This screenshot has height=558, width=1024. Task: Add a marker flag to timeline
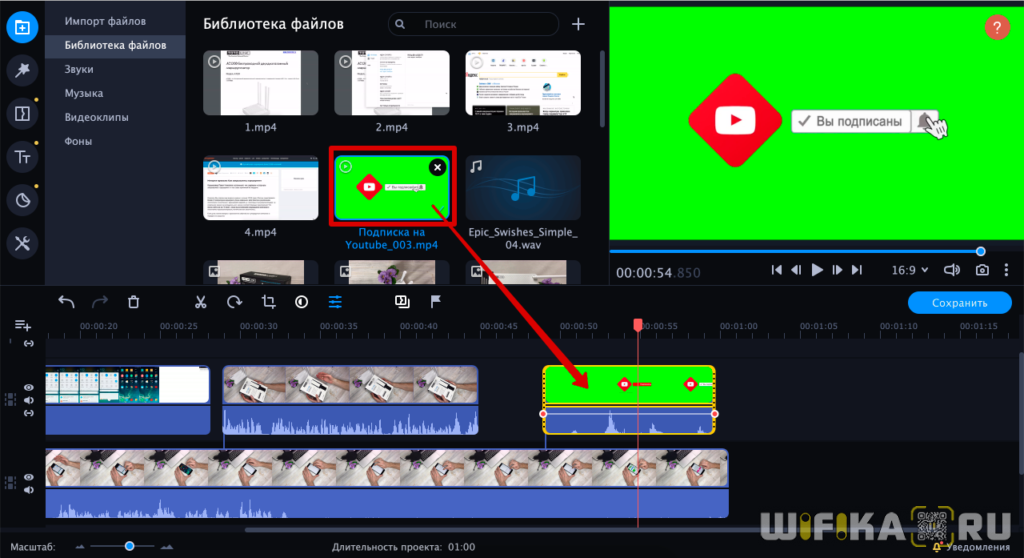tap(436, 301)
